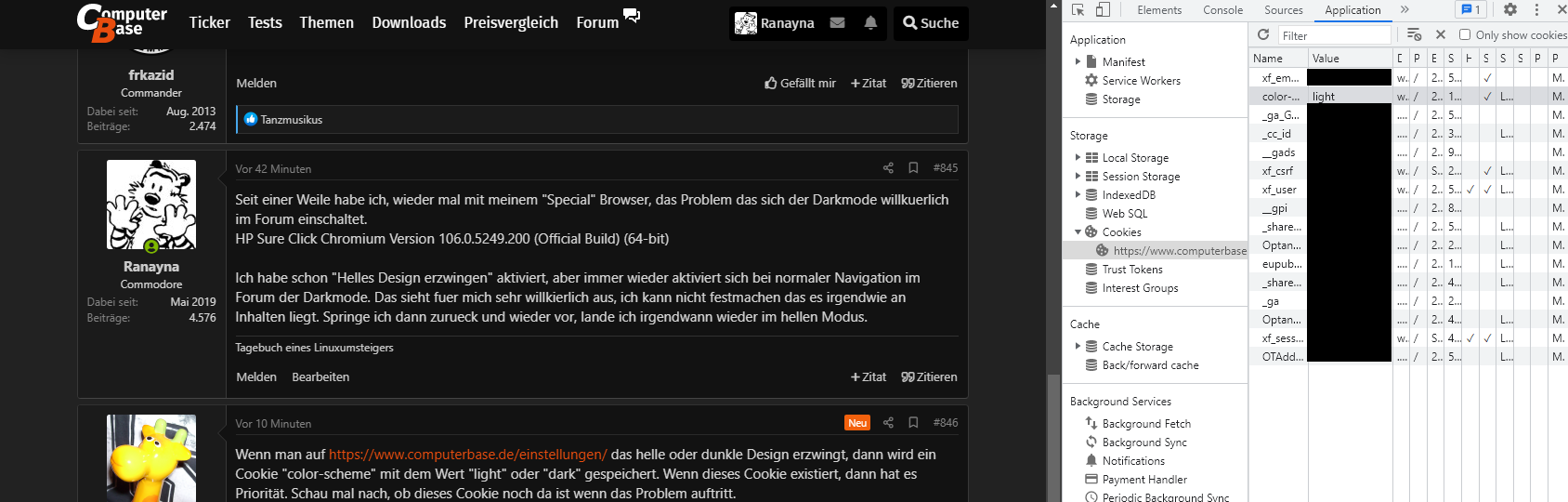Open the Ticker menu item
This screenshot has width=1568, height=502.
coord(209,23)
